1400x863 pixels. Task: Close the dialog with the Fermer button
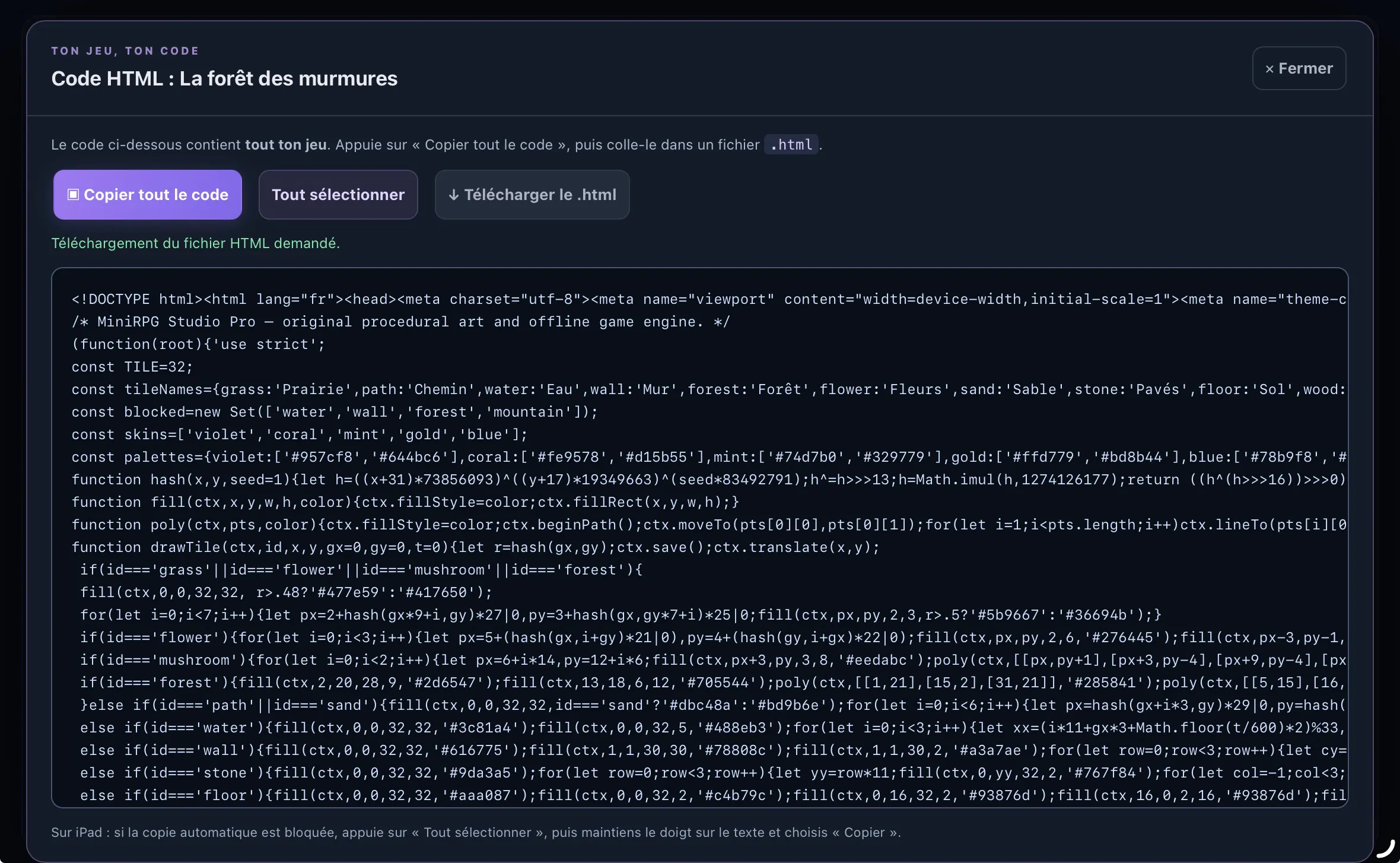(1299, 68)
